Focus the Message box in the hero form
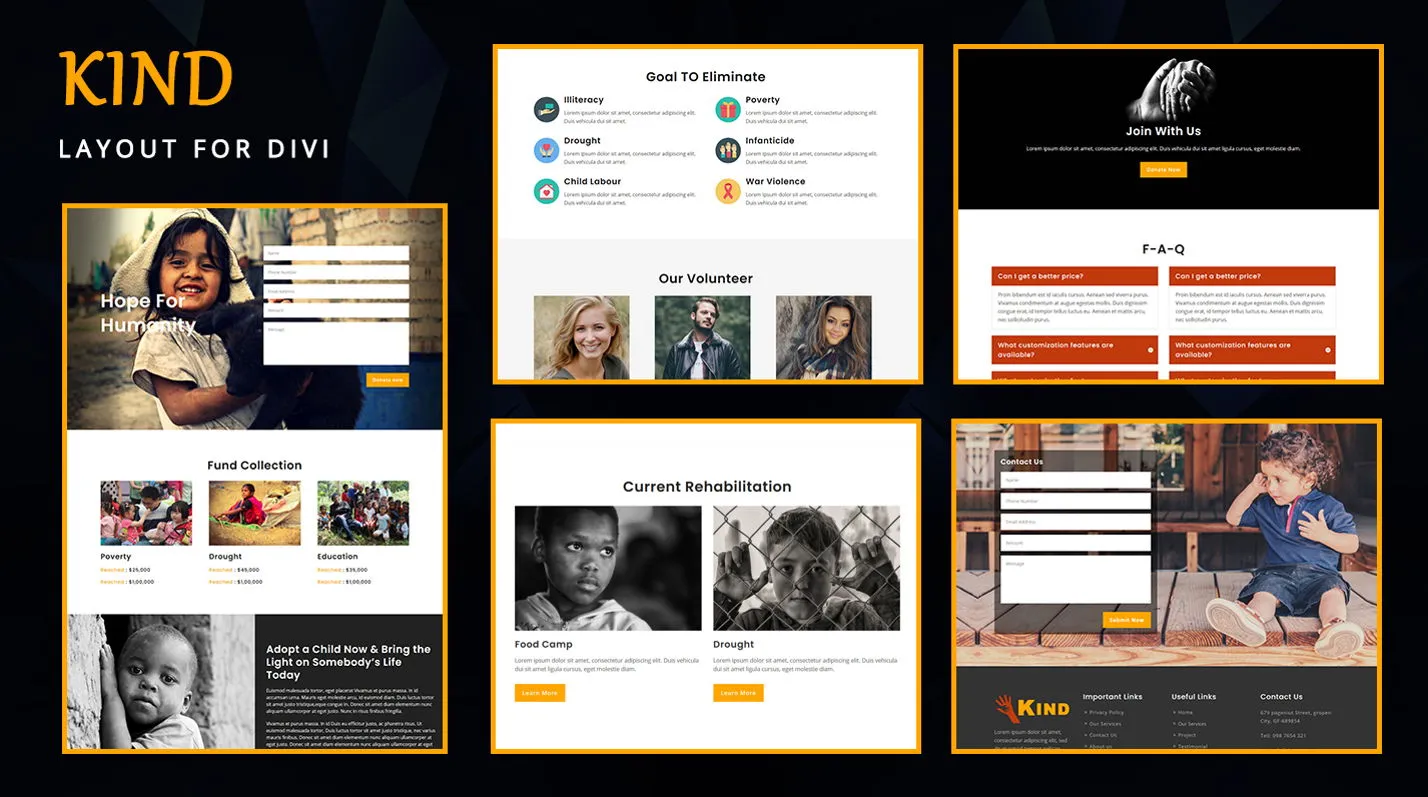Viewport: 1428px width, 797px height. (x=336, y=343)
